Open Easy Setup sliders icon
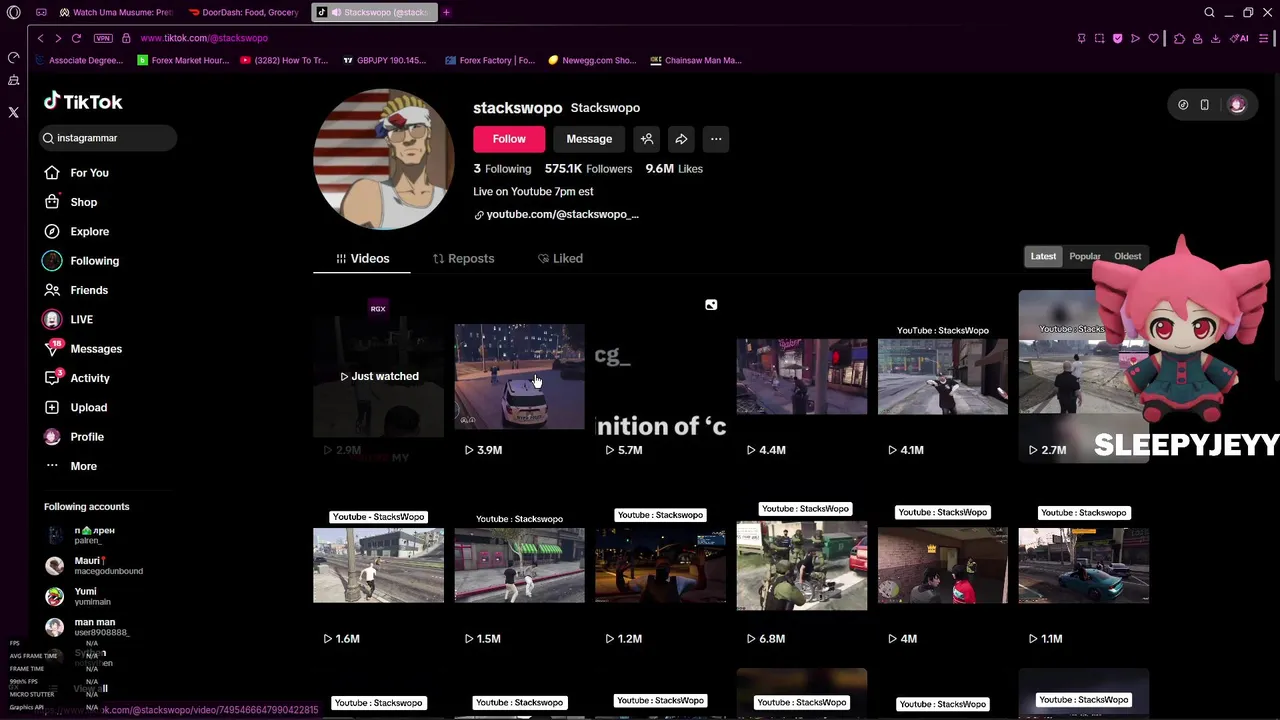The width and height of the screenshot is (1280, 720). (1264, 38)
